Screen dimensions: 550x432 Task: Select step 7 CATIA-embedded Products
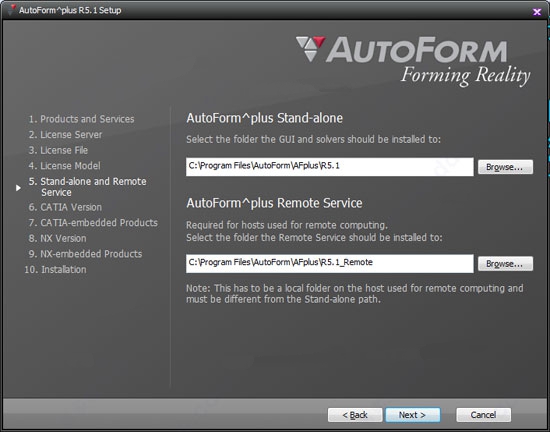point(93,223)
